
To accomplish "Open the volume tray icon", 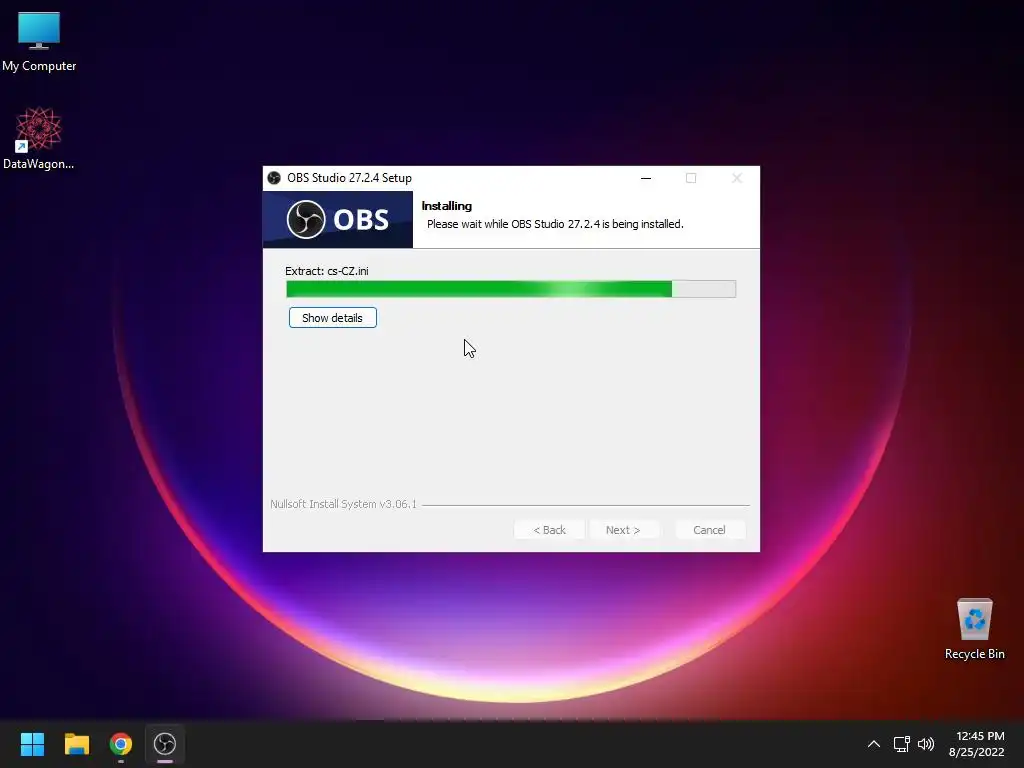I will click(926, 744).
